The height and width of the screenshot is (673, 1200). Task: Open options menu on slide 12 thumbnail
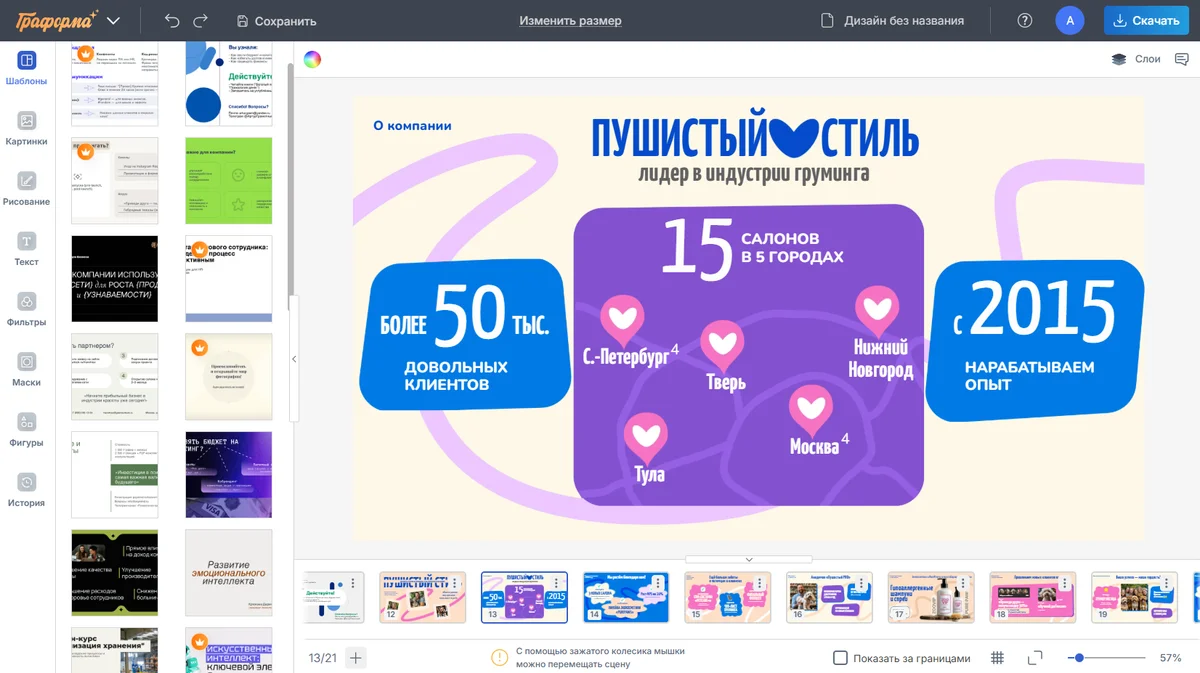click(x=455, y=584)
